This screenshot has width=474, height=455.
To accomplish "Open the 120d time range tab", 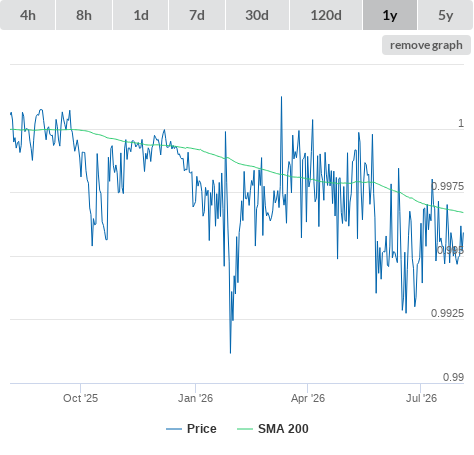I will [x=326, y=15].
